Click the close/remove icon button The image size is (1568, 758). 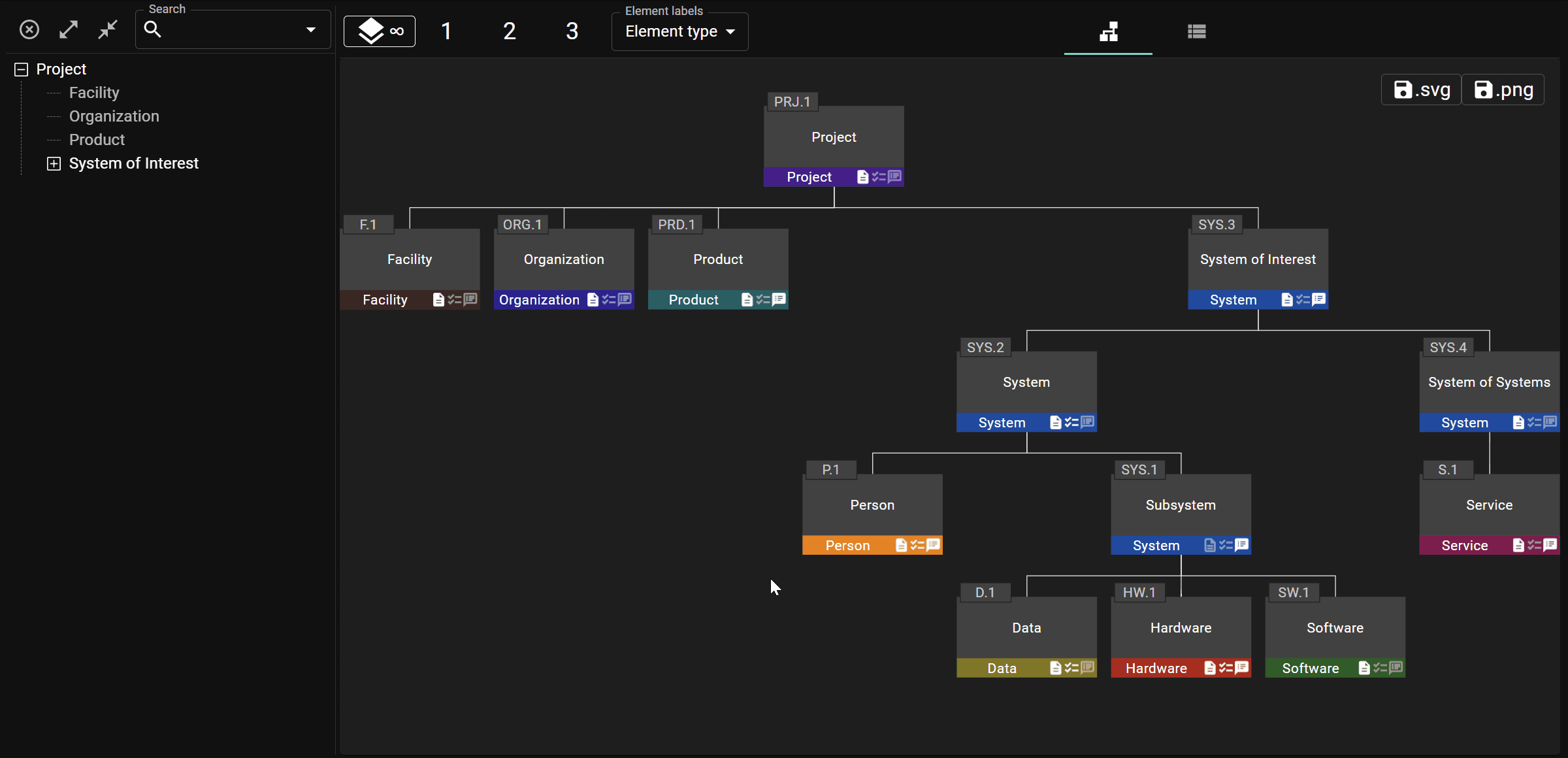[29, 28]
